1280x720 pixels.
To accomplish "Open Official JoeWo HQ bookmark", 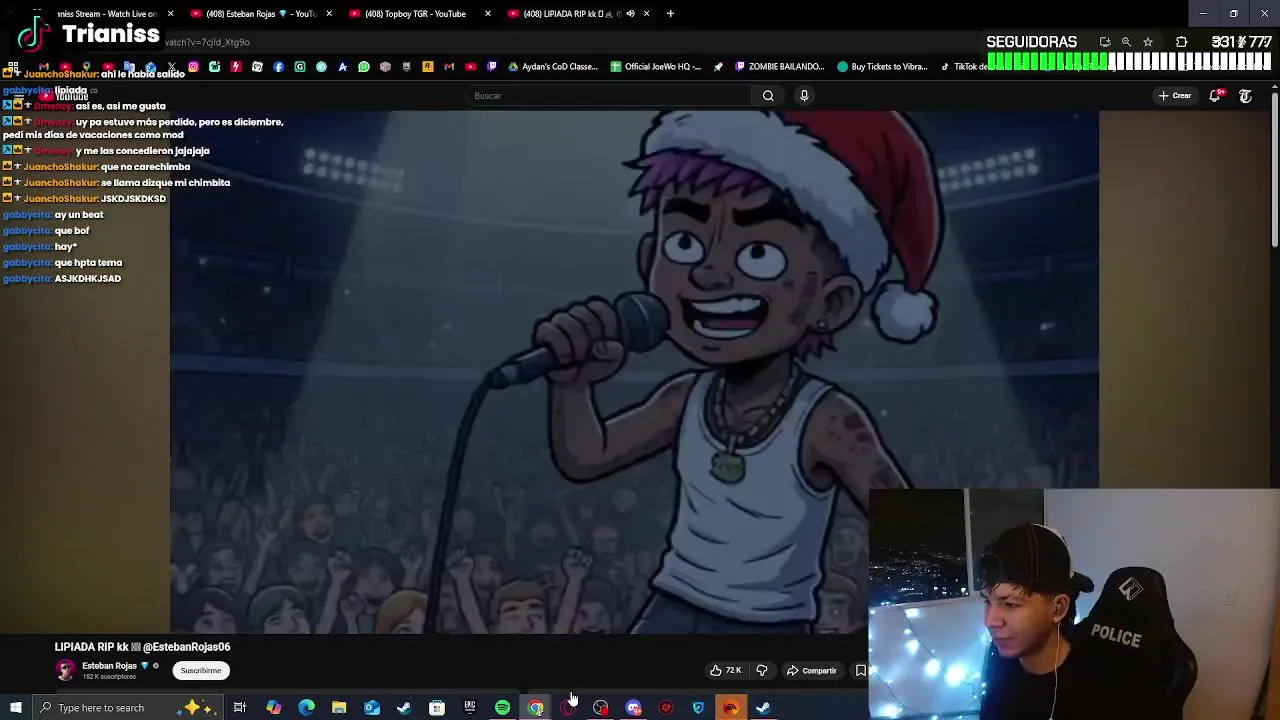I will click(x=655, y=67).
